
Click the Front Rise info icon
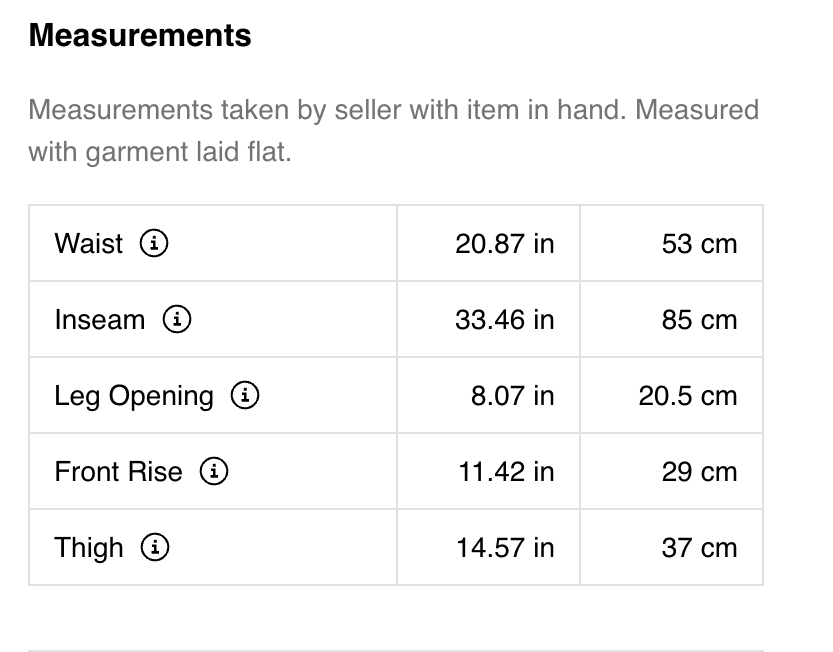click(x=214, y=471)
